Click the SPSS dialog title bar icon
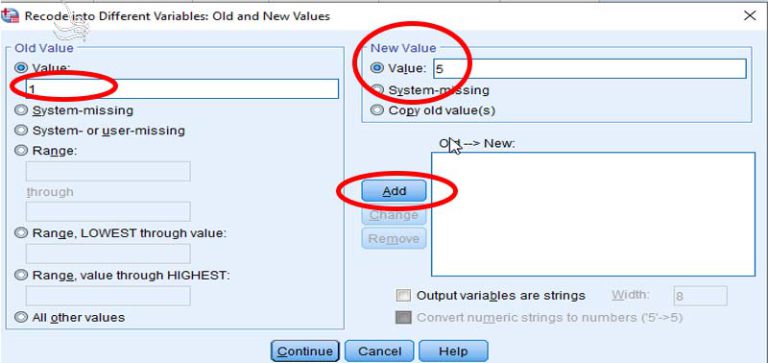Image resolution: width=768 pixels, height=363 pixels. [x=10, y=15]
